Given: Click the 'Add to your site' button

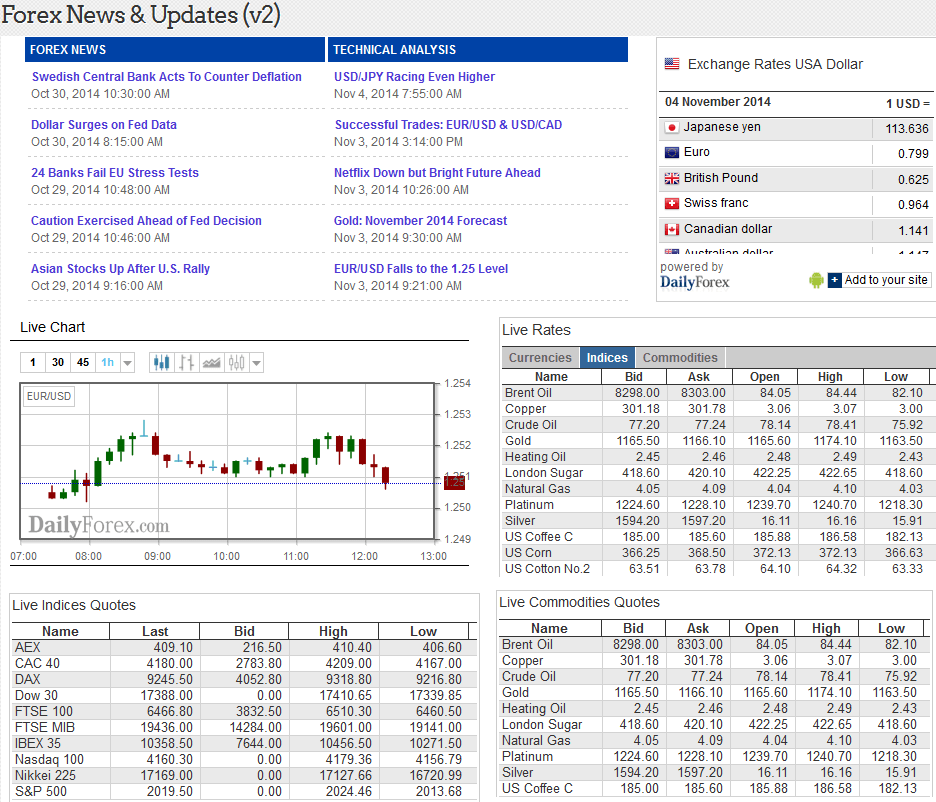Looking at the screenshot, I should pyautogui.click(x=879, y=280).
